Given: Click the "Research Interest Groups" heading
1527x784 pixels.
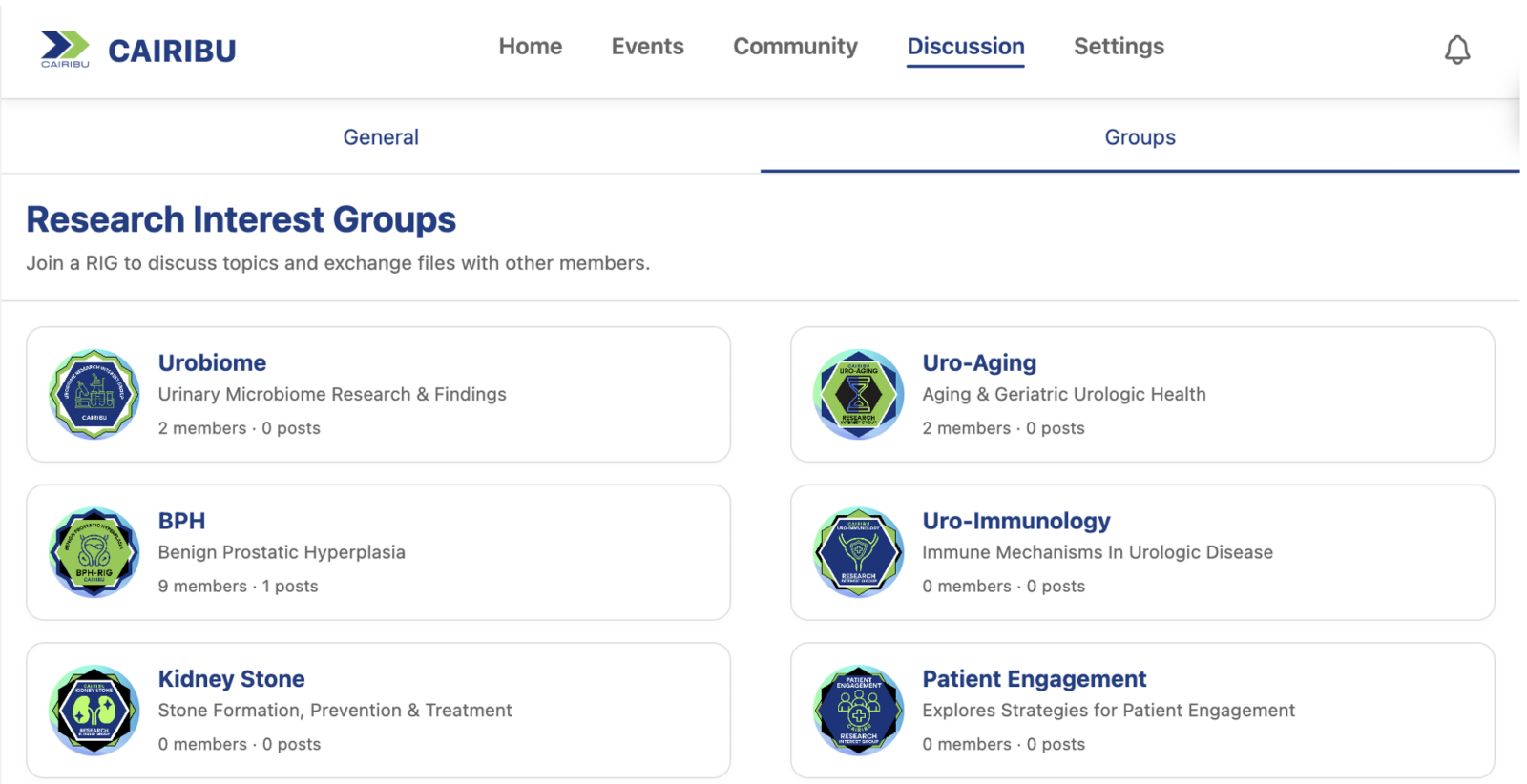Looking at the screenshot, I should 241,219.
